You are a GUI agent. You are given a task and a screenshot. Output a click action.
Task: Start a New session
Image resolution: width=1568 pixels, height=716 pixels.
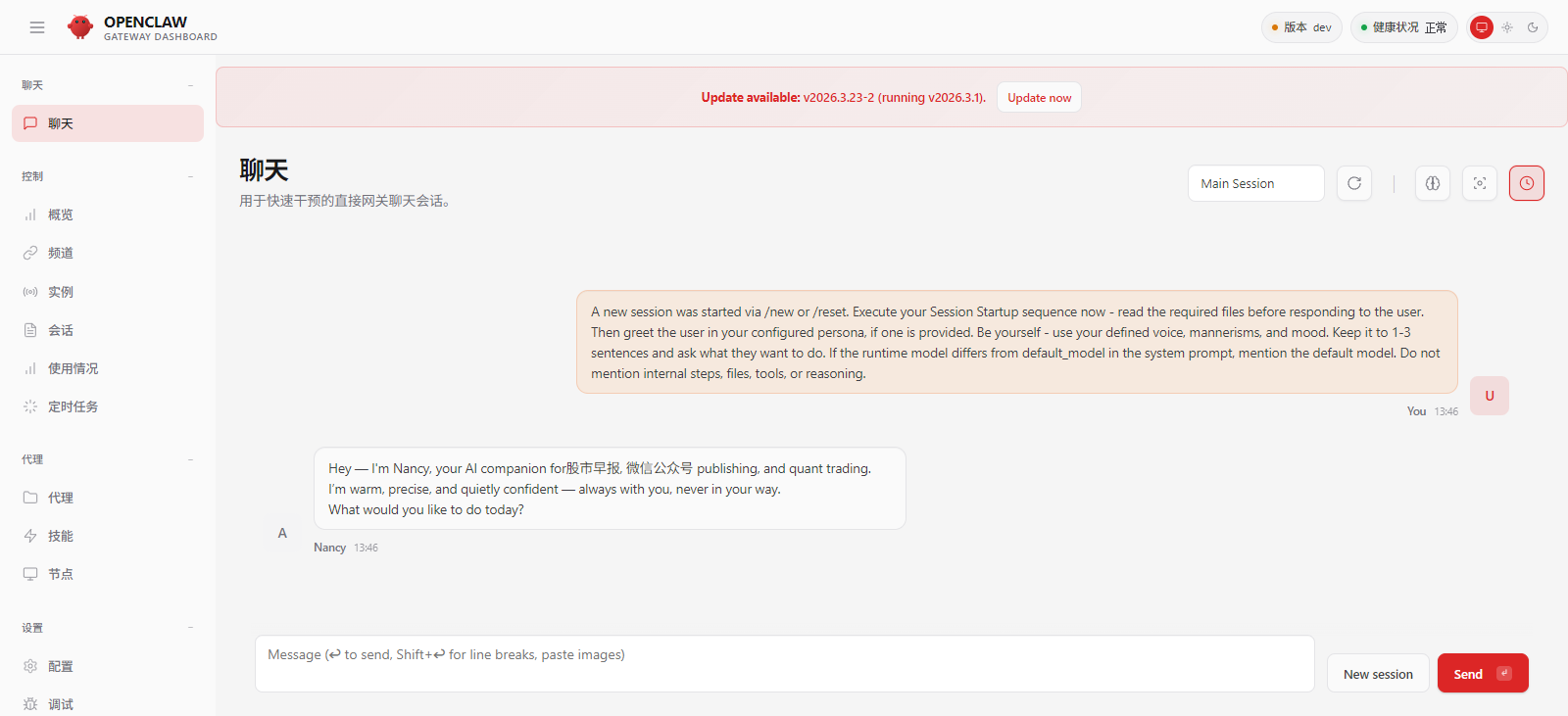pyautogui.click(x=1378, y=673)
